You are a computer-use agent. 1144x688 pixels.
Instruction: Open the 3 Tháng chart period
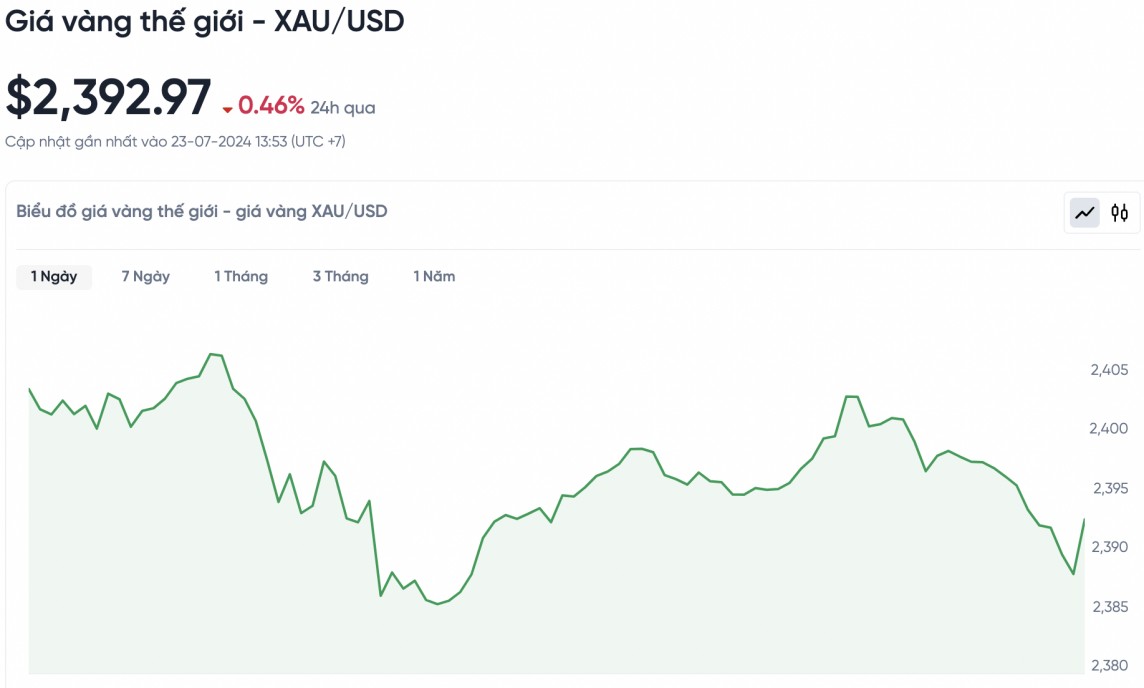(340, 277)
